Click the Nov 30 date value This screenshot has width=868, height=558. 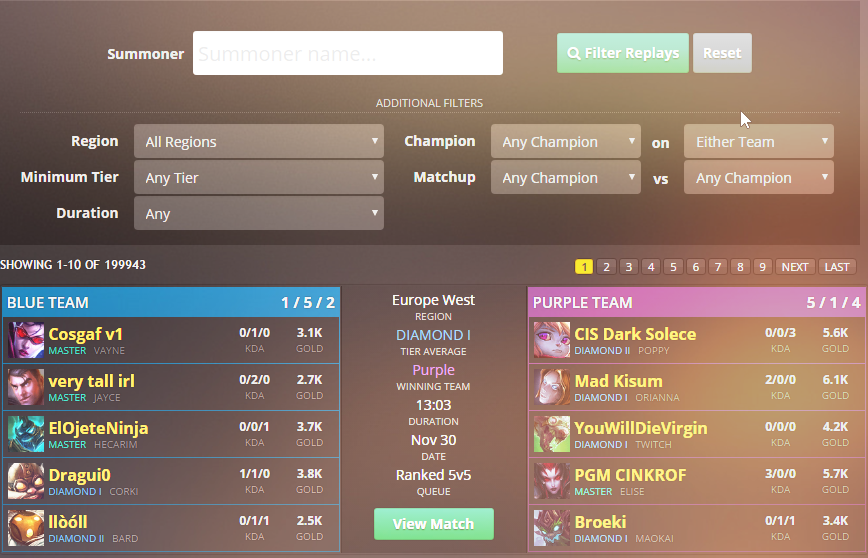(x=433, y=440)
